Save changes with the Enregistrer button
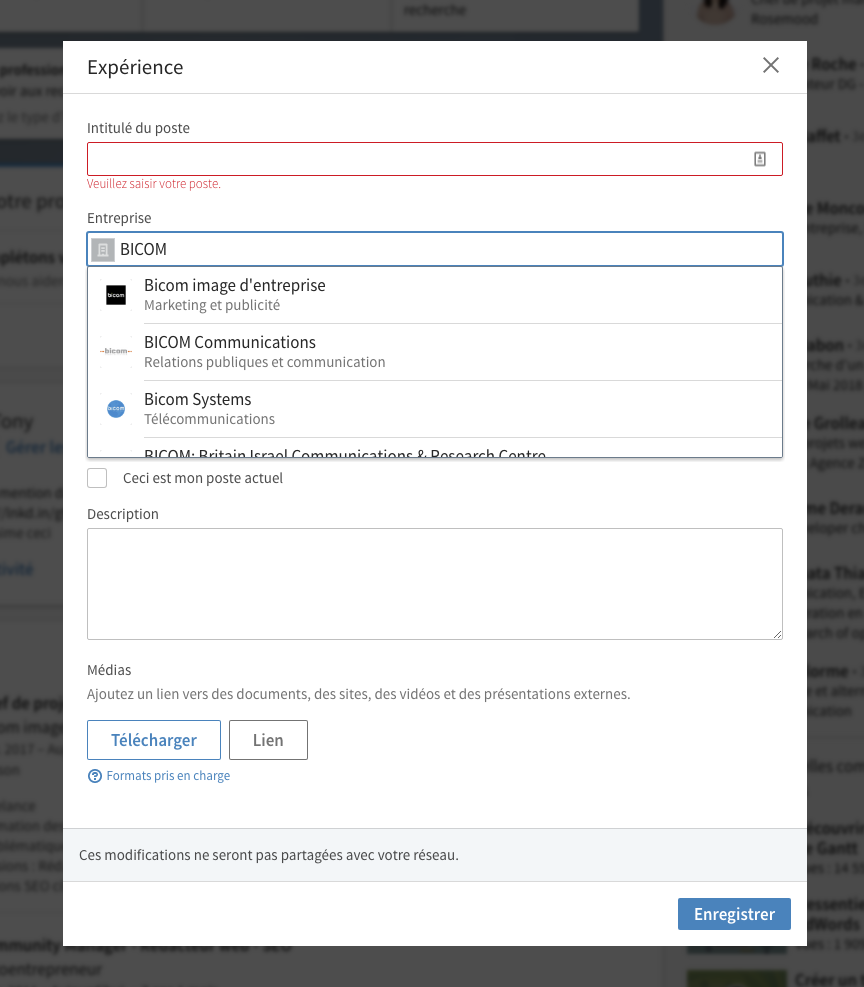This screenshot has height=987, width=864. [734, 914]
